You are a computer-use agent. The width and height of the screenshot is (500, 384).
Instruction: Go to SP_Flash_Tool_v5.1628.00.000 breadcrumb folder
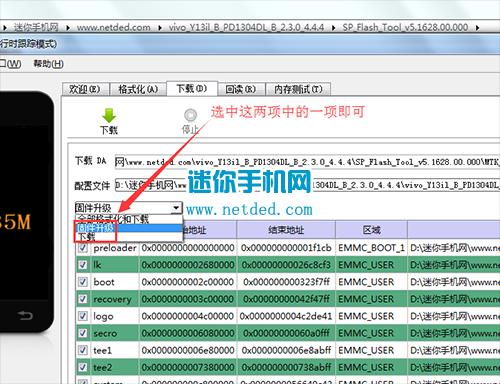click(405, 27)
